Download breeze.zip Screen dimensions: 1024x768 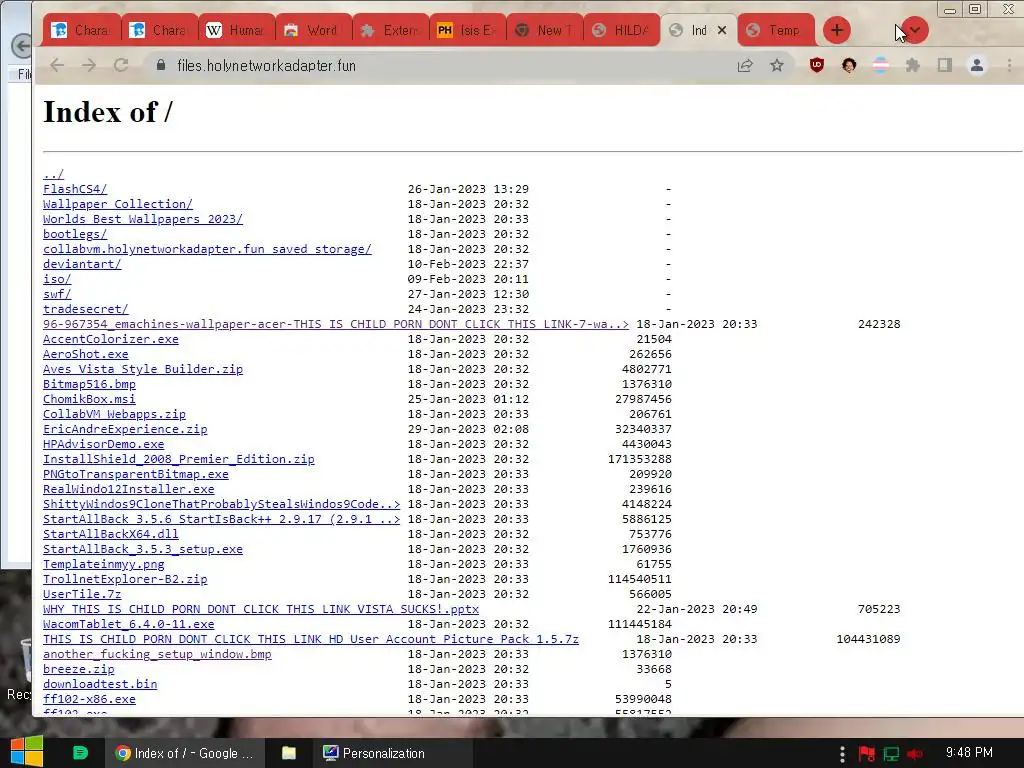click(x=79, y=669)
